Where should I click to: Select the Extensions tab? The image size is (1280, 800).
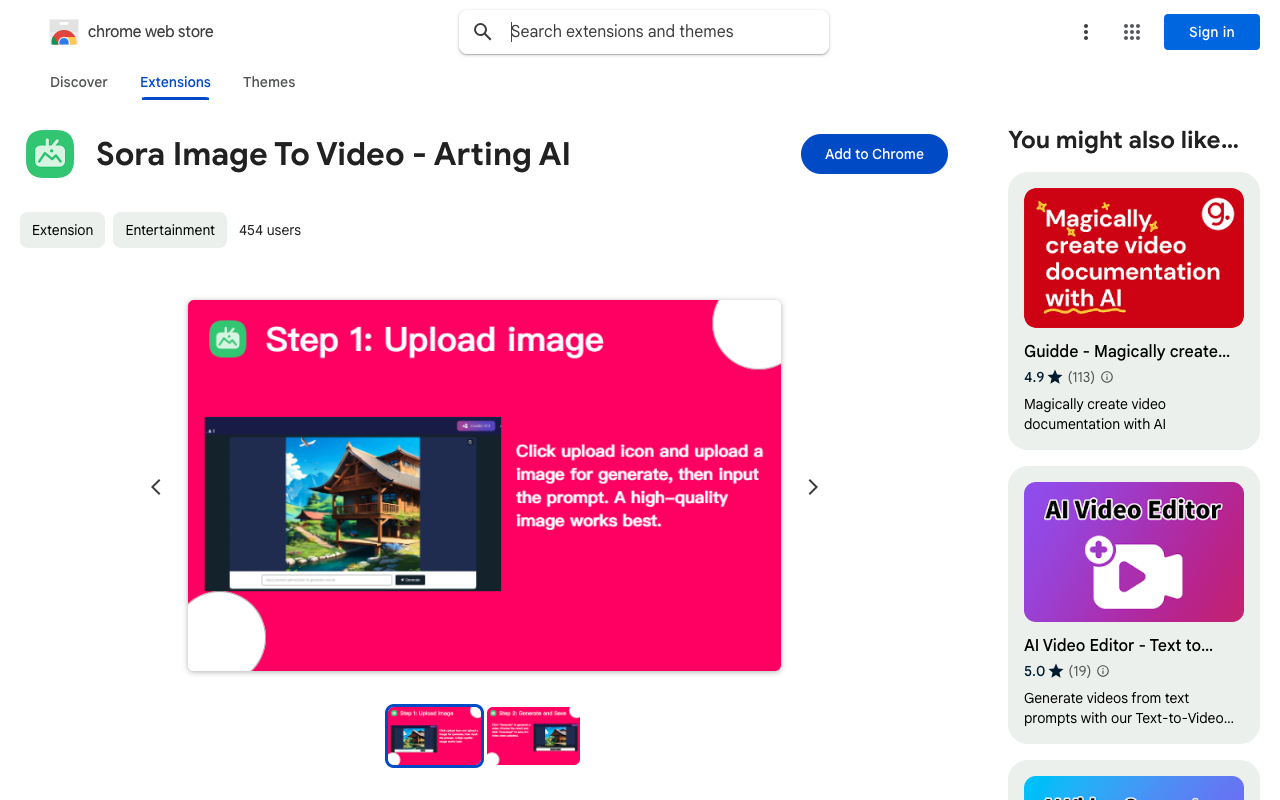pyautogui.click(x=175, y=82)
